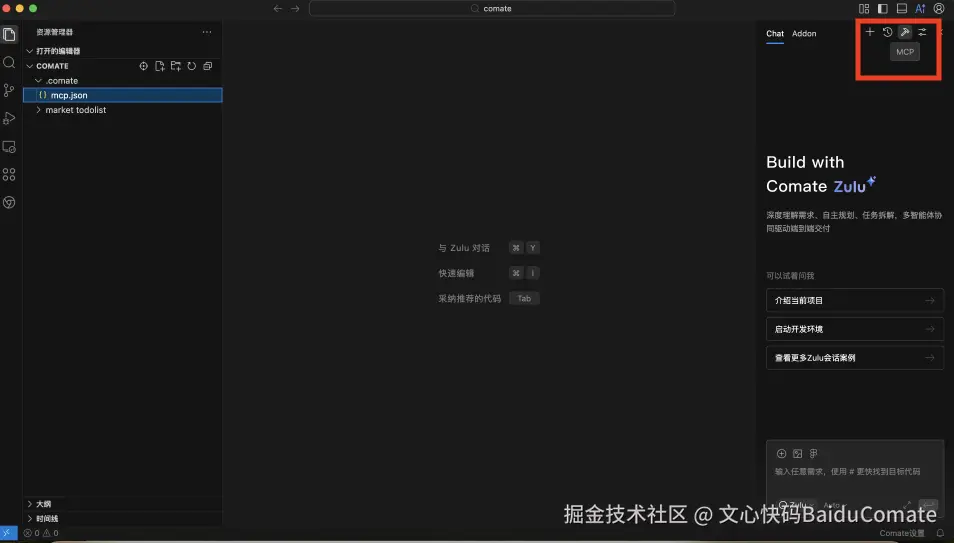The height and width of the screenshot is (543, 954).
Task: Go forward with the right arrow
Action: point(295,9)
